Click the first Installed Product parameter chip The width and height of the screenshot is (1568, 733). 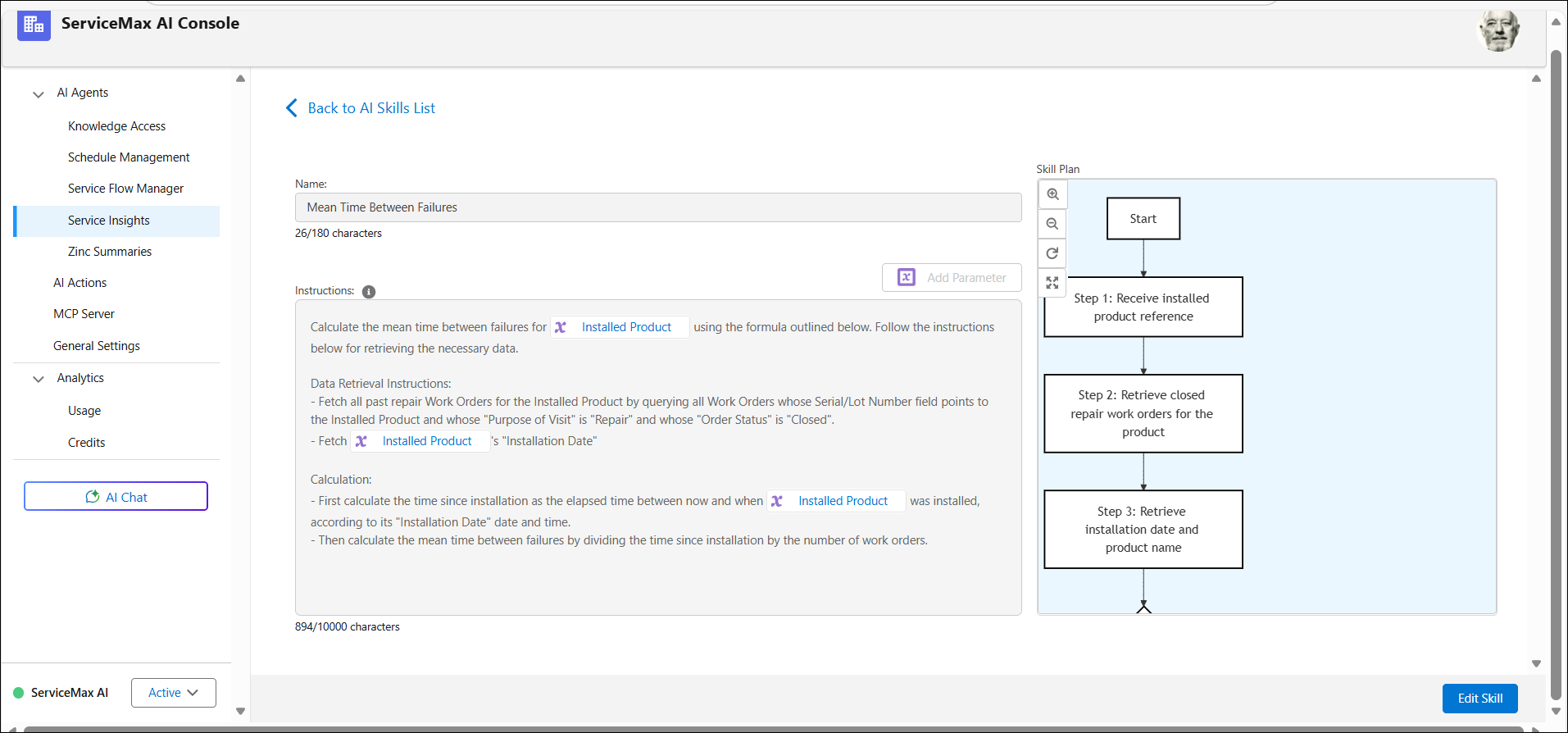coord(620,327)
